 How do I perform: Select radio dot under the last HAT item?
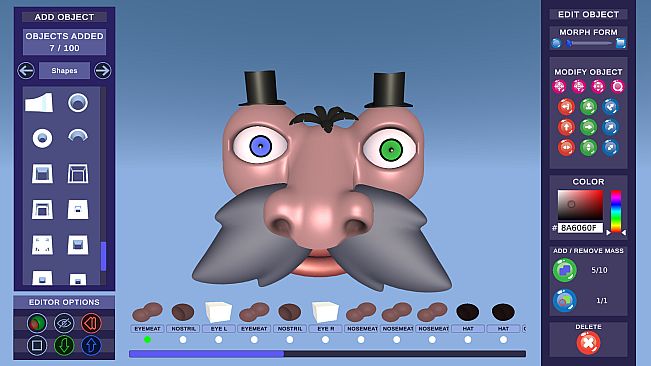click(503, 339)
